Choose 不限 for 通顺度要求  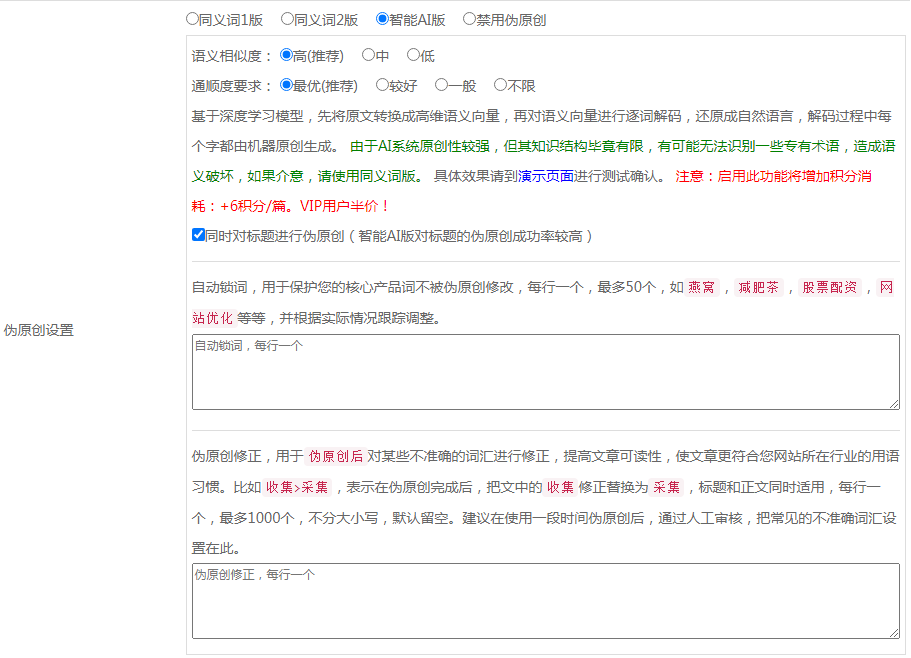[x=500, y=85]
